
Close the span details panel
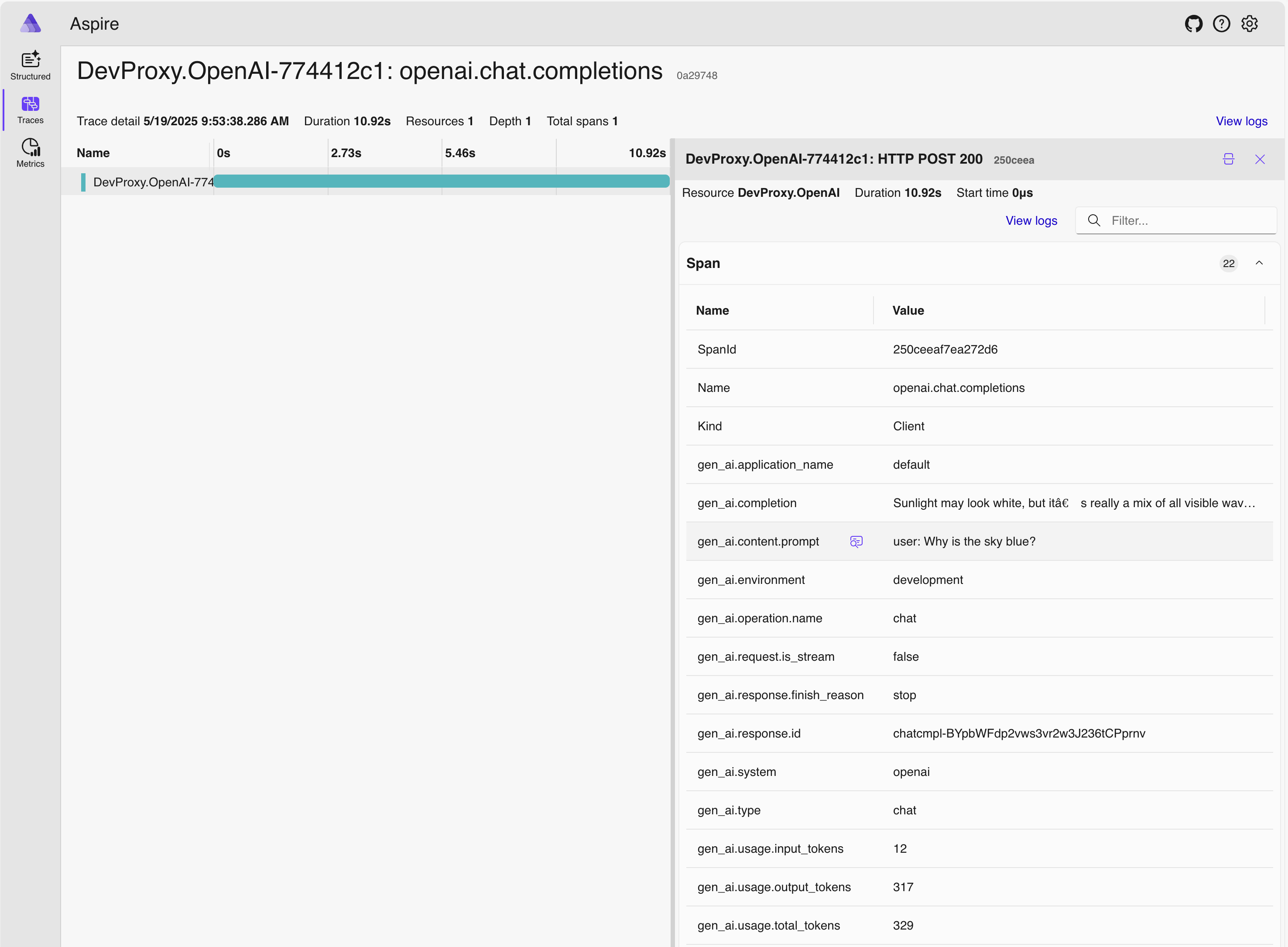(x=1259, y=159)
